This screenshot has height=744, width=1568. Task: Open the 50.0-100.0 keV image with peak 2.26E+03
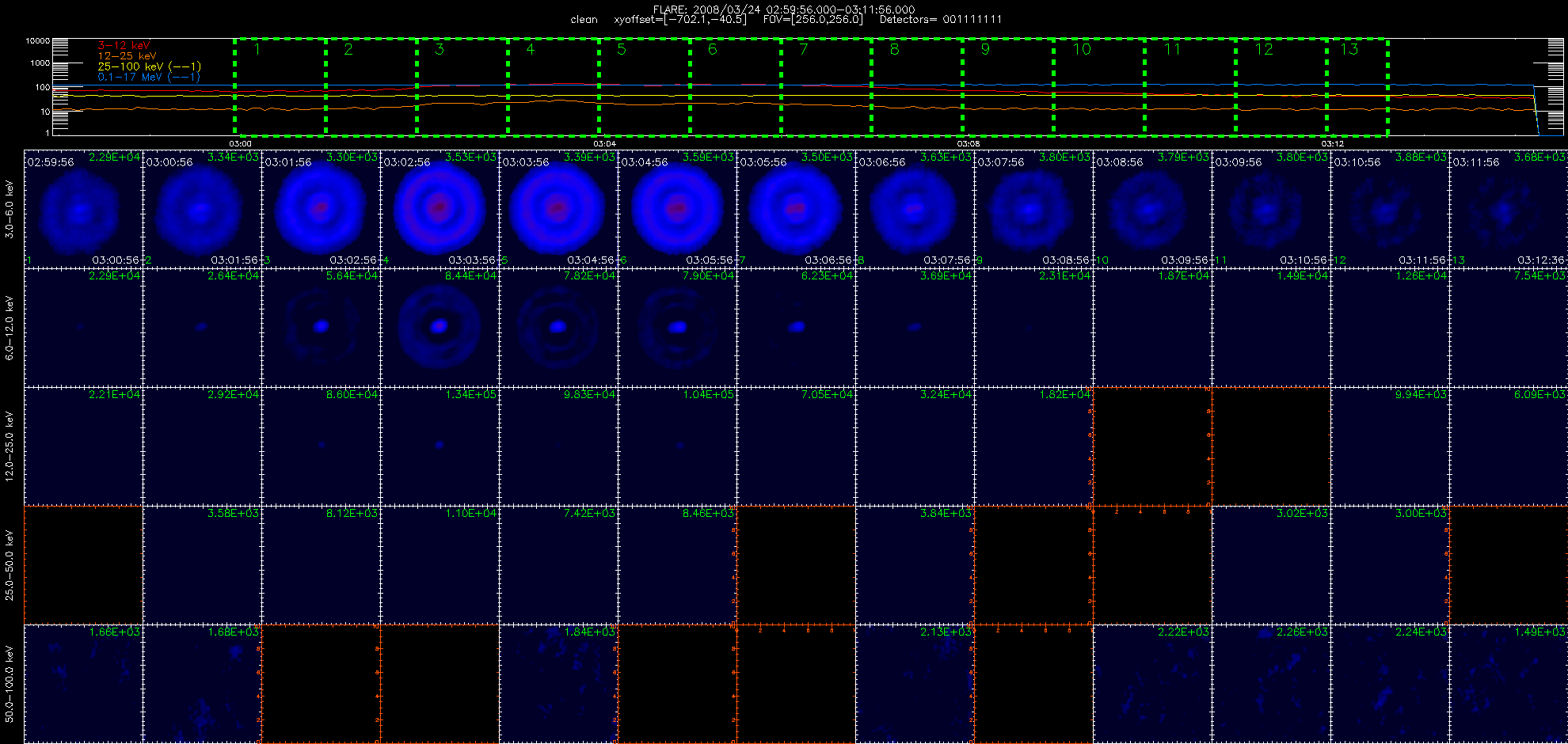(1271, 684)
